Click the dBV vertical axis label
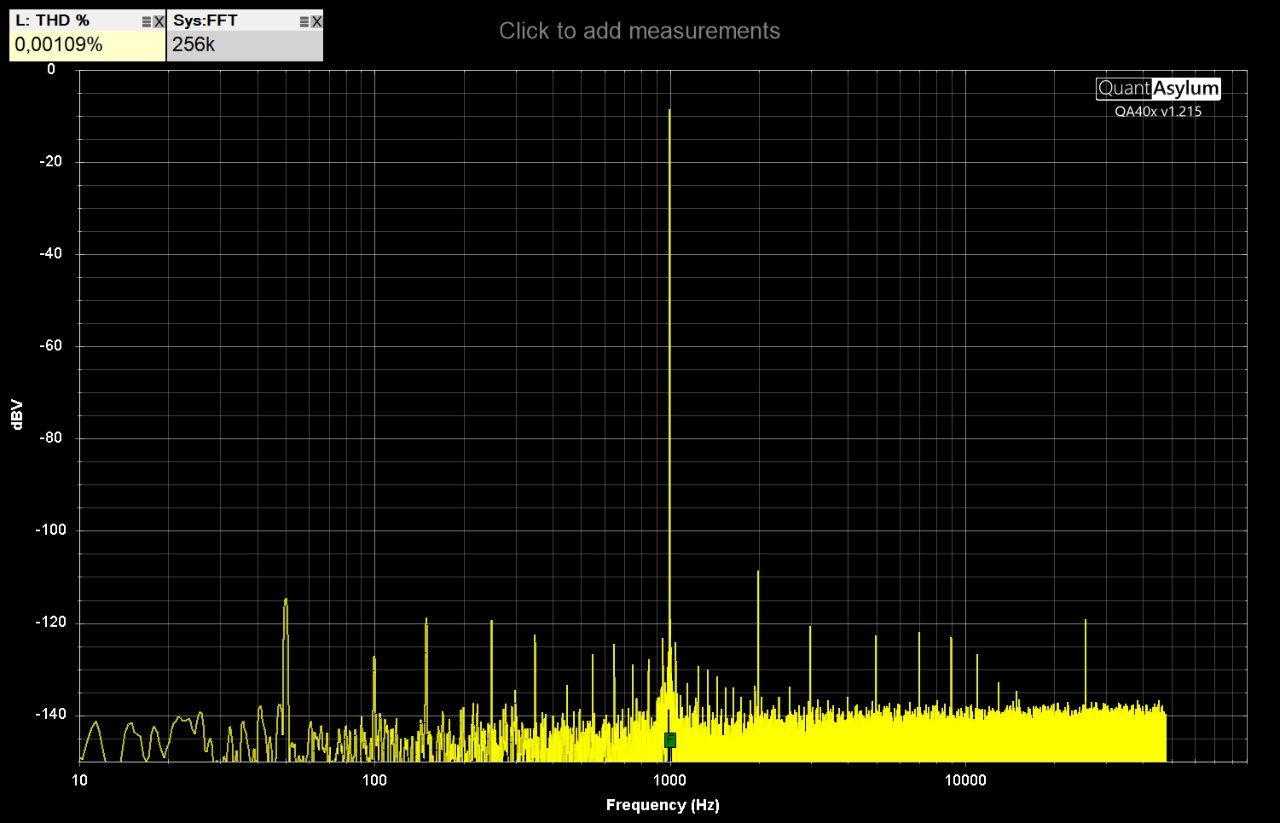Image resolution: width=1280 pixels, height=823 pixels. 17,415
